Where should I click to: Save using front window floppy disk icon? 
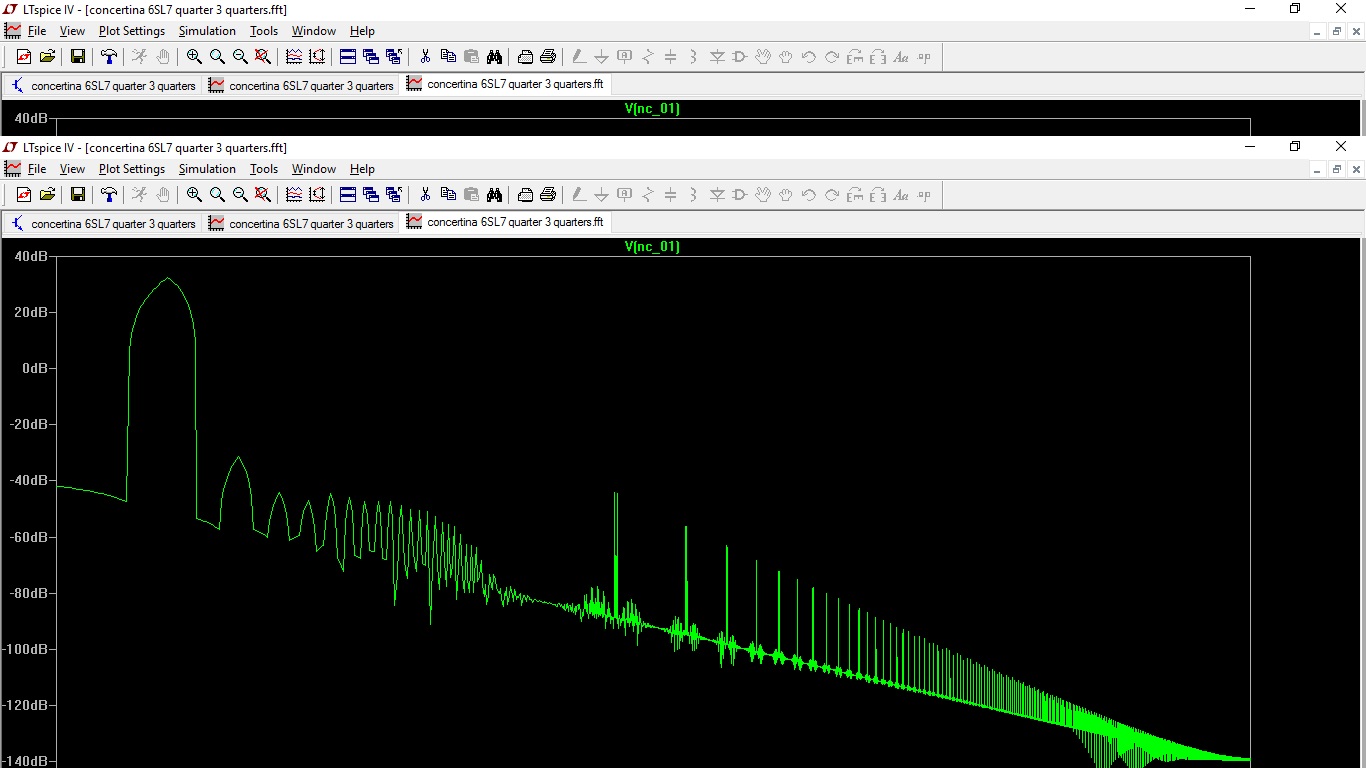pyautogui.click(x=77, y=195)
